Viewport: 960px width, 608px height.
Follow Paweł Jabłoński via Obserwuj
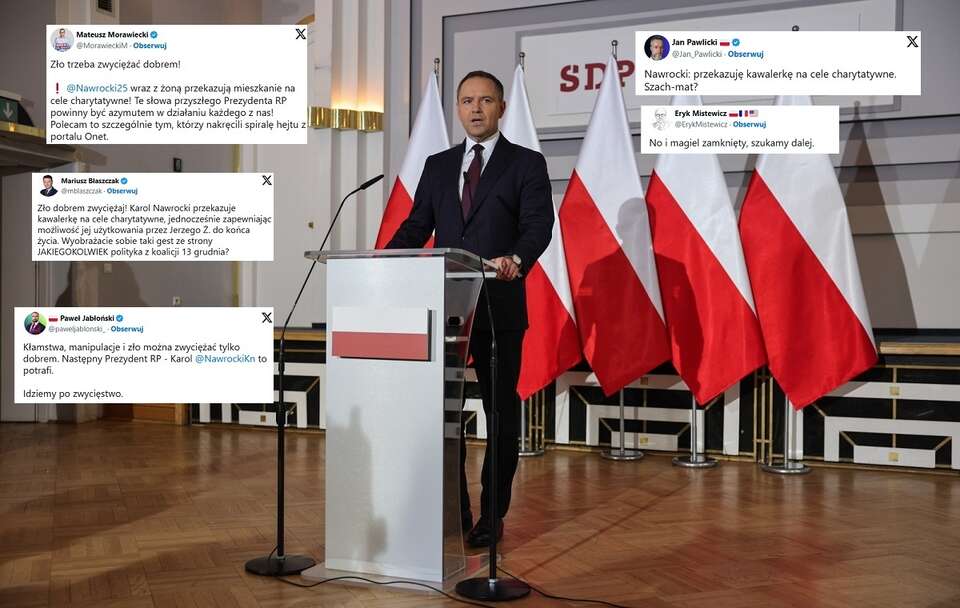(127, 329)
